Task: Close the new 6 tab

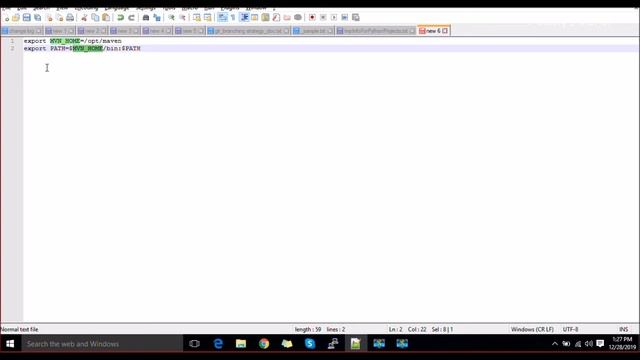Action: [445, 31]
